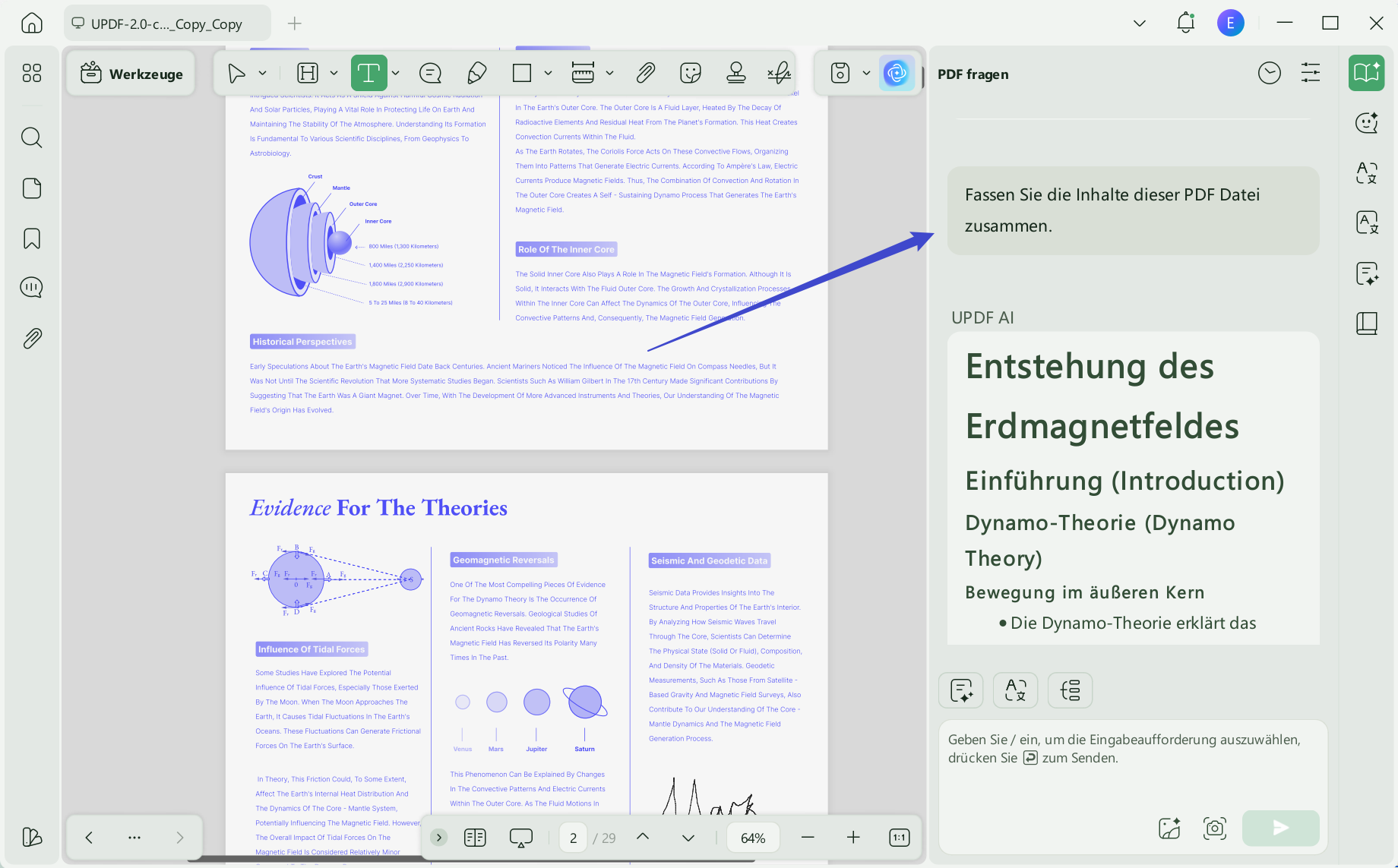The width and height of the screenshot is (1398, 868).
Task: Click the mind map quick-prompt button
Action: (1071, 690)
